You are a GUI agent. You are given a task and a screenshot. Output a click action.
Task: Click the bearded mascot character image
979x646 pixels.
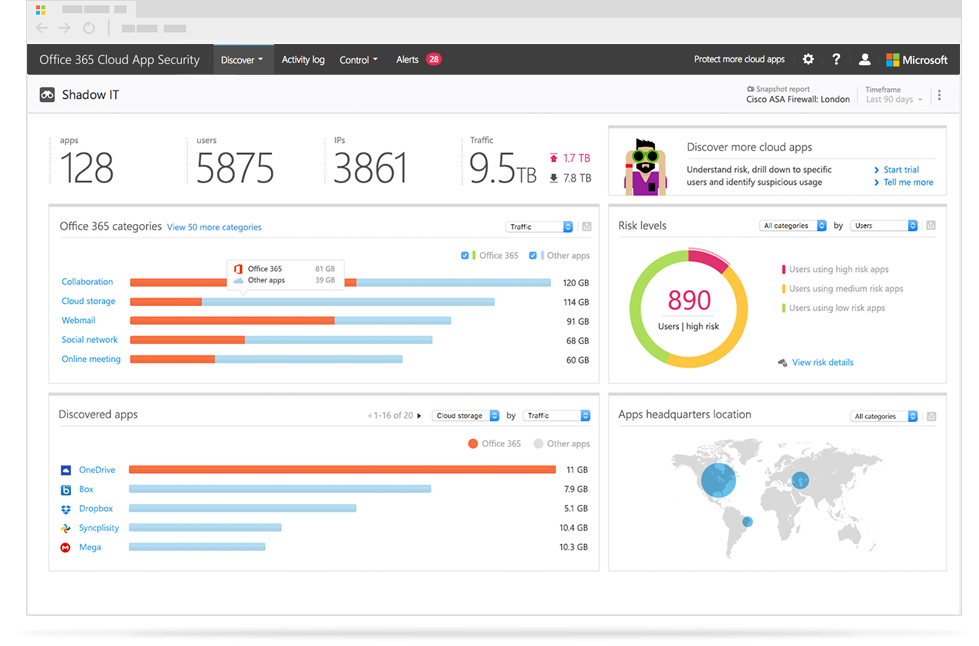point(646,167)
